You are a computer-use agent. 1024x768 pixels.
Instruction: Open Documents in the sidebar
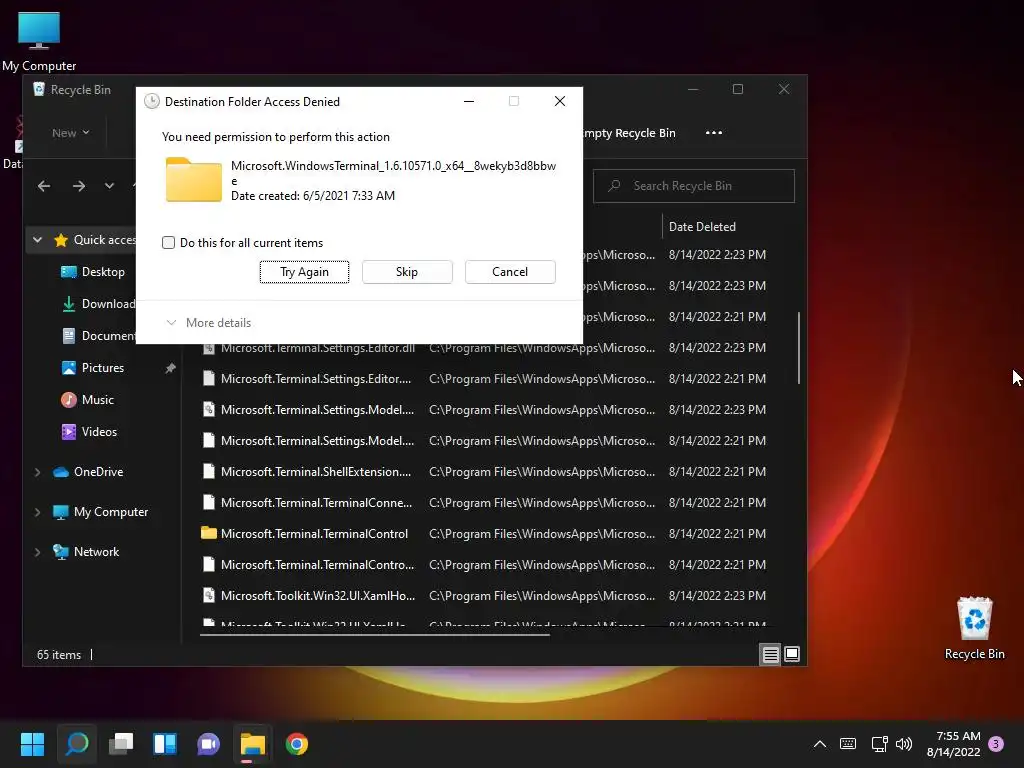coord(98,336)
